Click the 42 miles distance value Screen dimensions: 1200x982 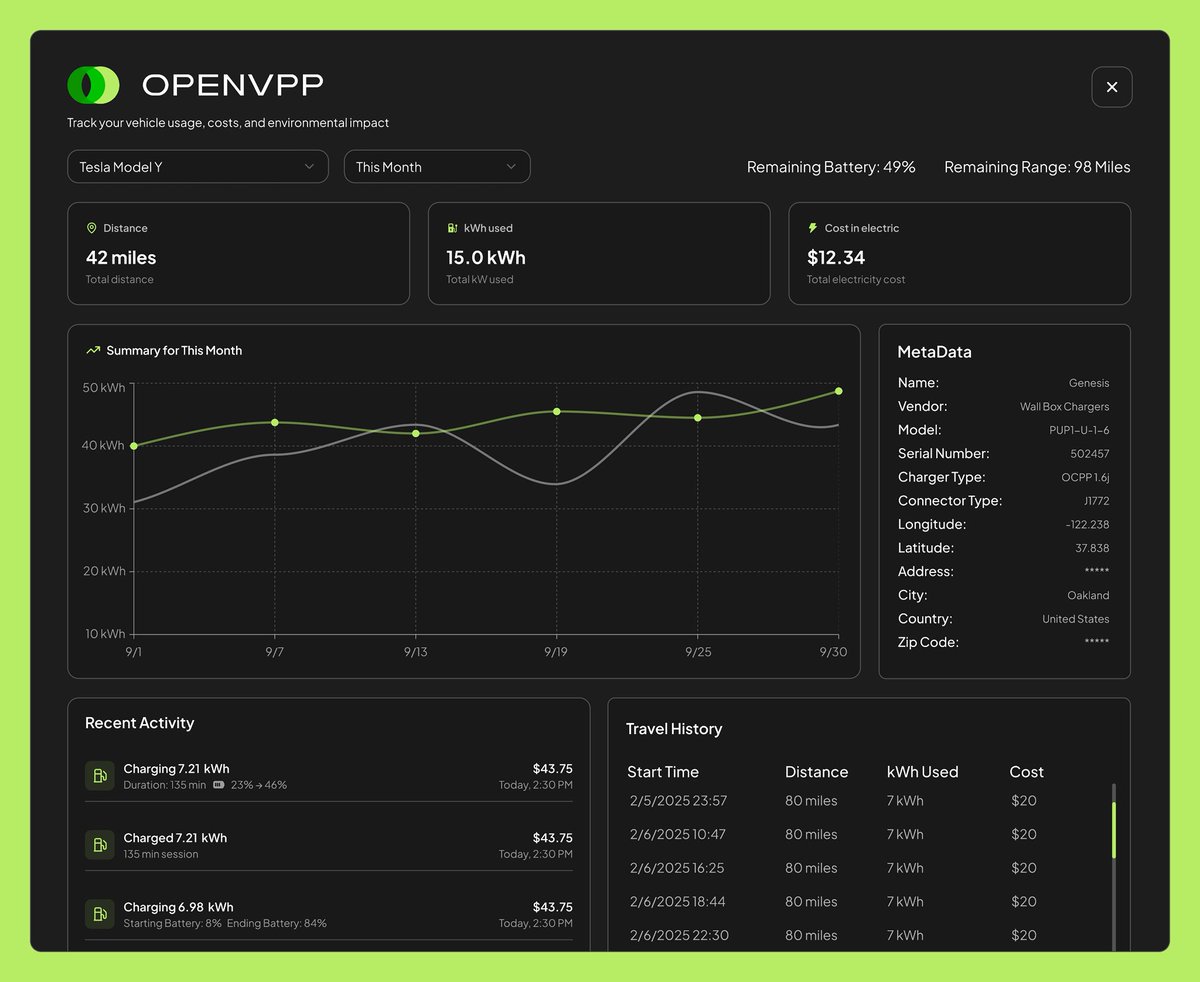tap(121, 258)
